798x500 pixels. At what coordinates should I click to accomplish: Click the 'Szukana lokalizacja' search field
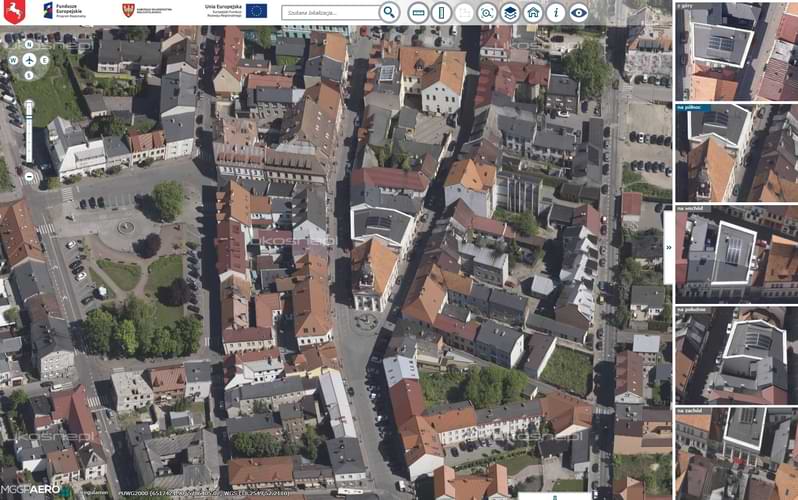[x=330, y=12]
